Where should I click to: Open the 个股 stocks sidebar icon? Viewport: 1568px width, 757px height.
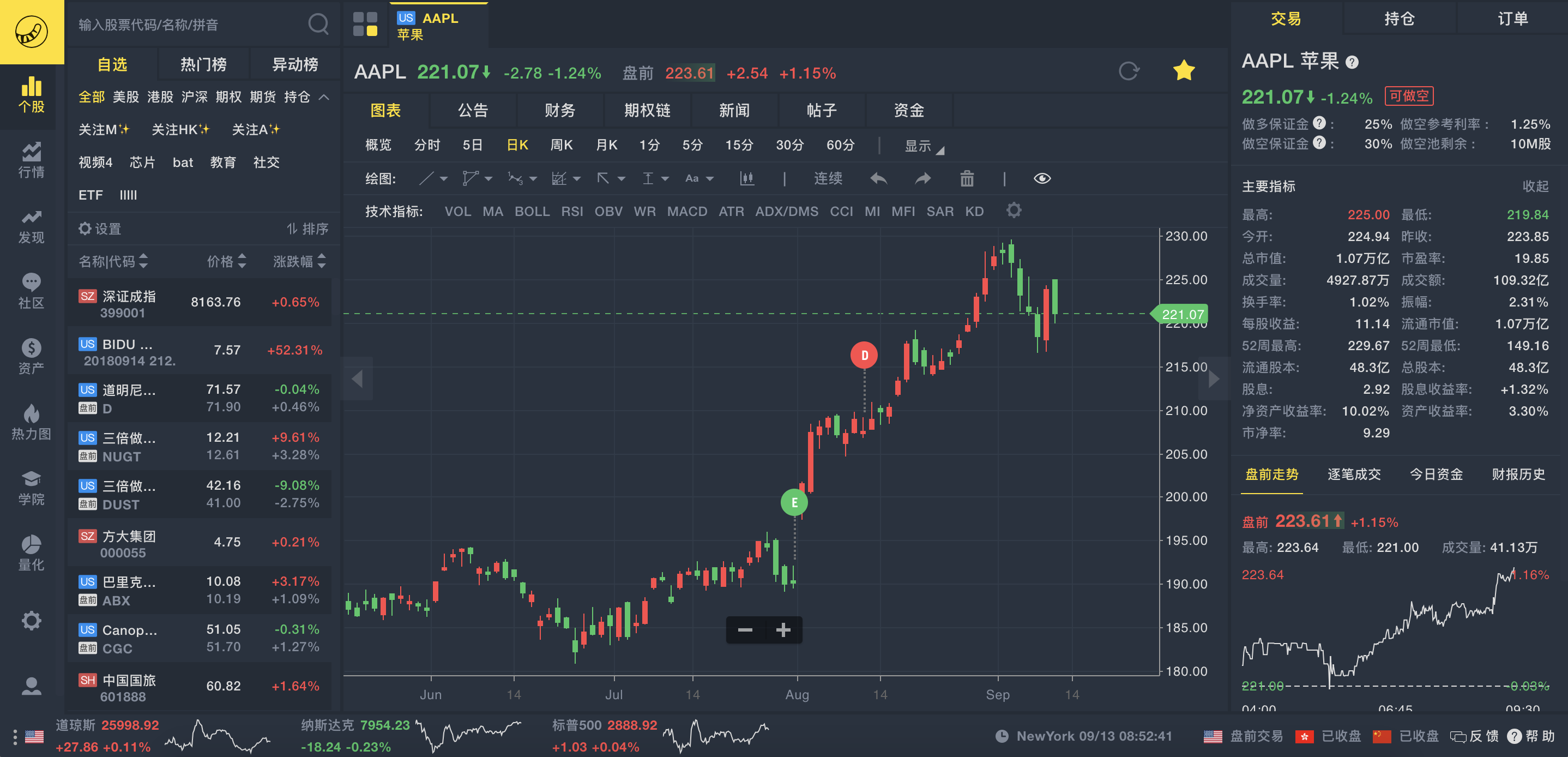tap(31, 95)
